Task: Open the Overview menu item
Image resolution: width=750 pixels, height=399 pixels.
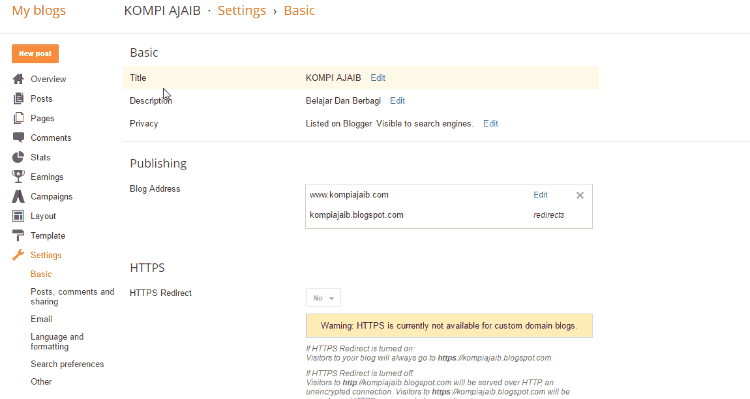Action: [48, 79]
